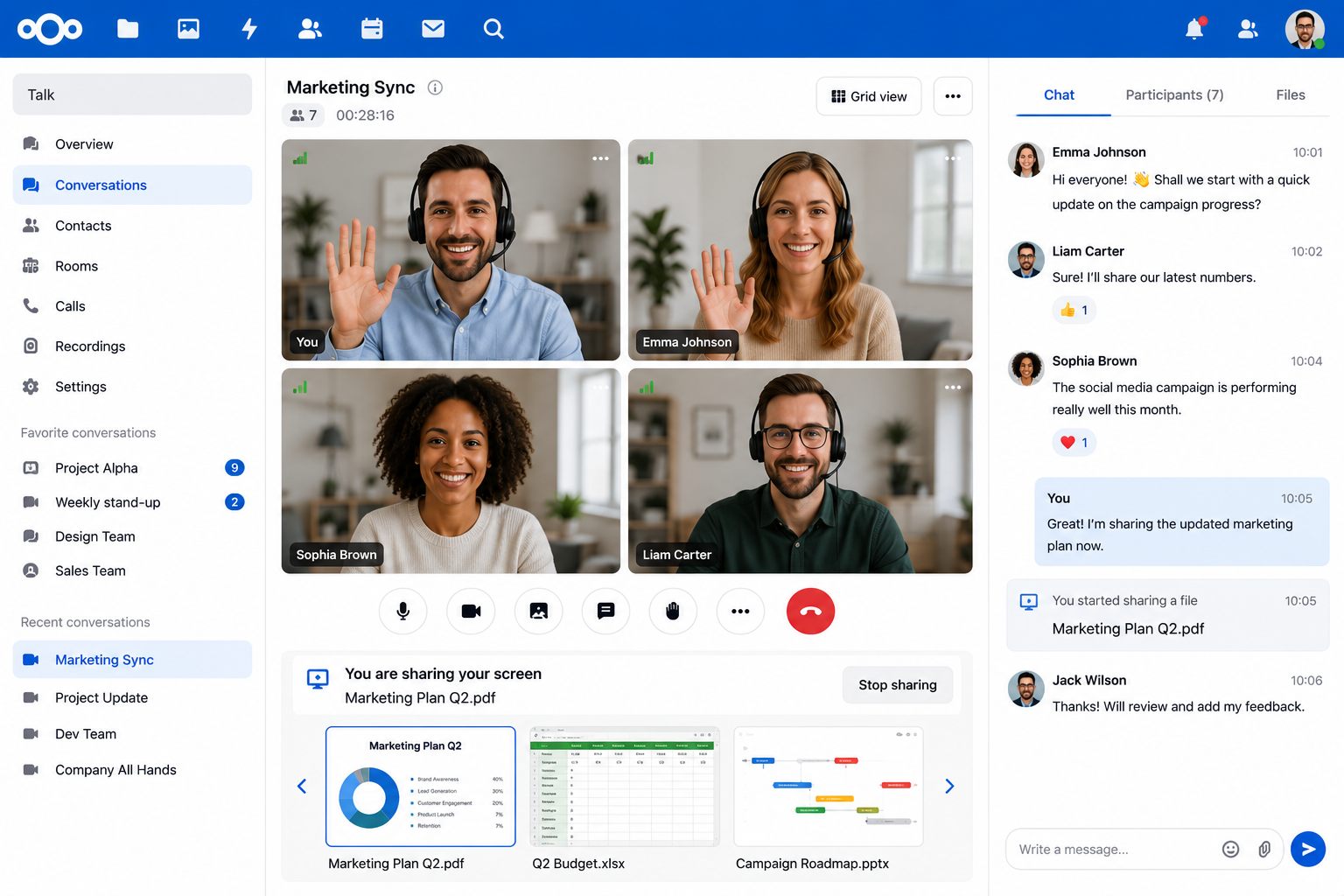
Task: Switch to the Files tab
Action: (x=1290, y=94)
